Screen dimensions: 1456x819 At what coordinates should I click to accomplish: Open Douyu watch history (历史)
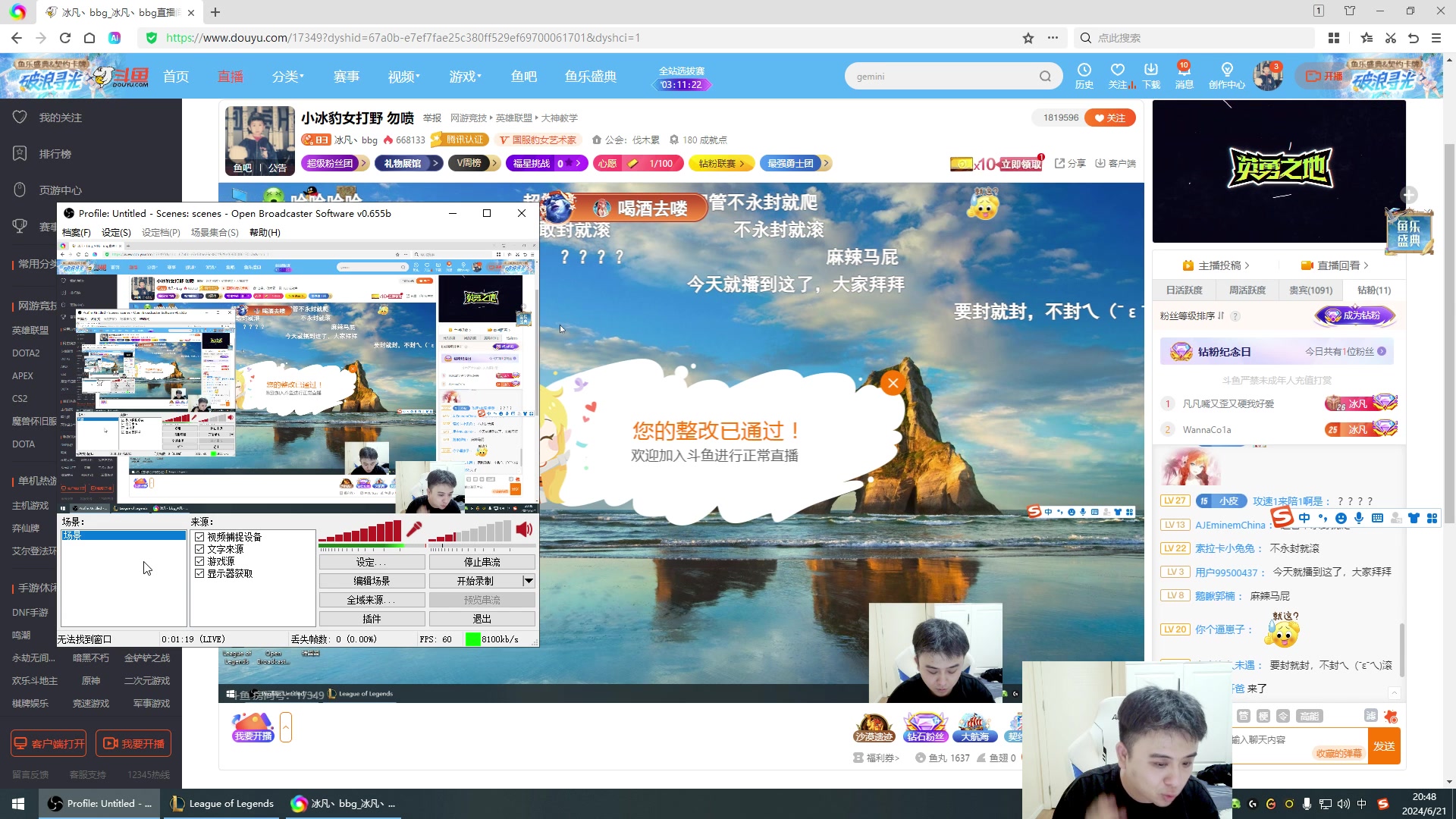point(1084,76)
